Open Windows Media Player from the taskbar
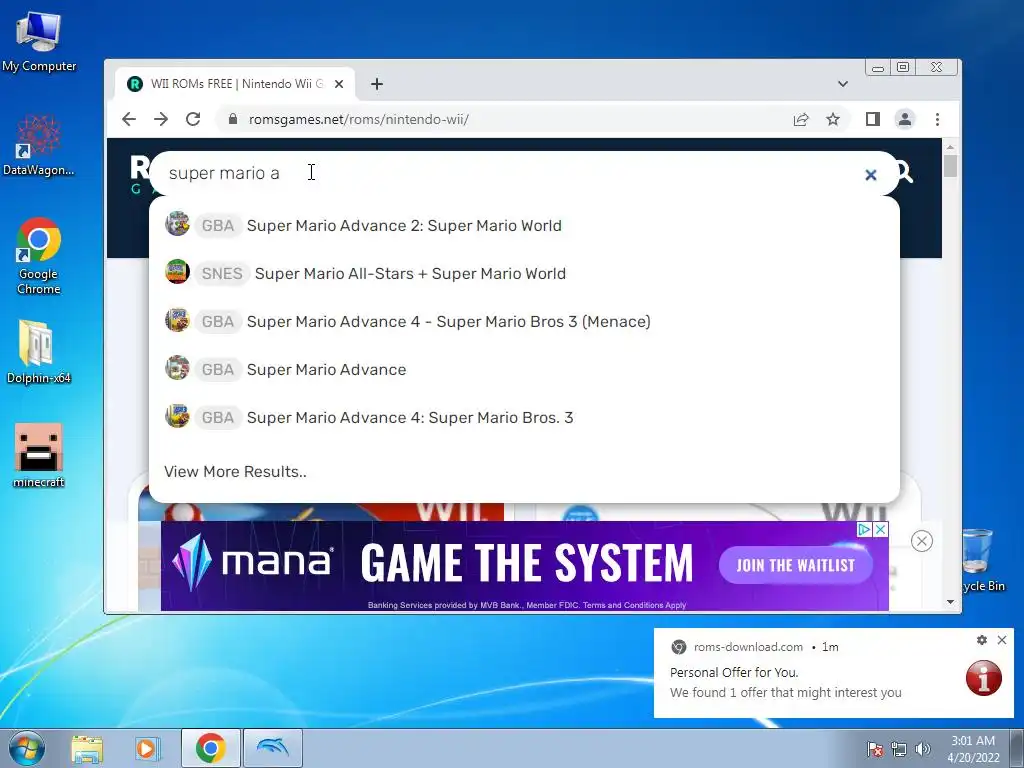The height and width of the screenshot is (768, 1024). click(x=146, y=748)
